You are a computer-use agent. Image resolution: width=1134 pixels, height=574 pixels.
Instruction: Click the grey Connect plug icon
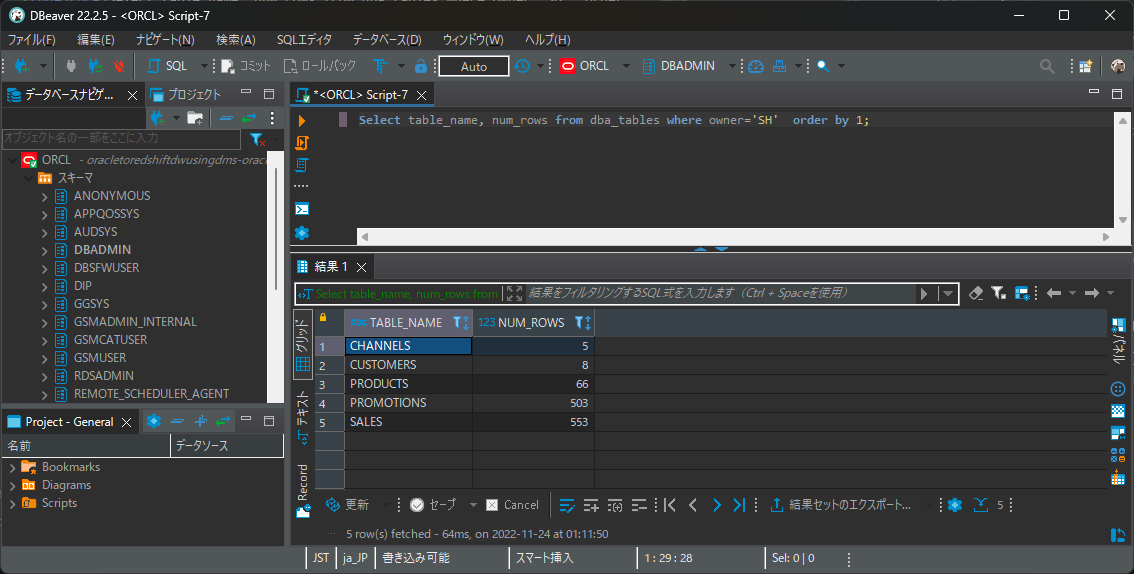(71, 66)
